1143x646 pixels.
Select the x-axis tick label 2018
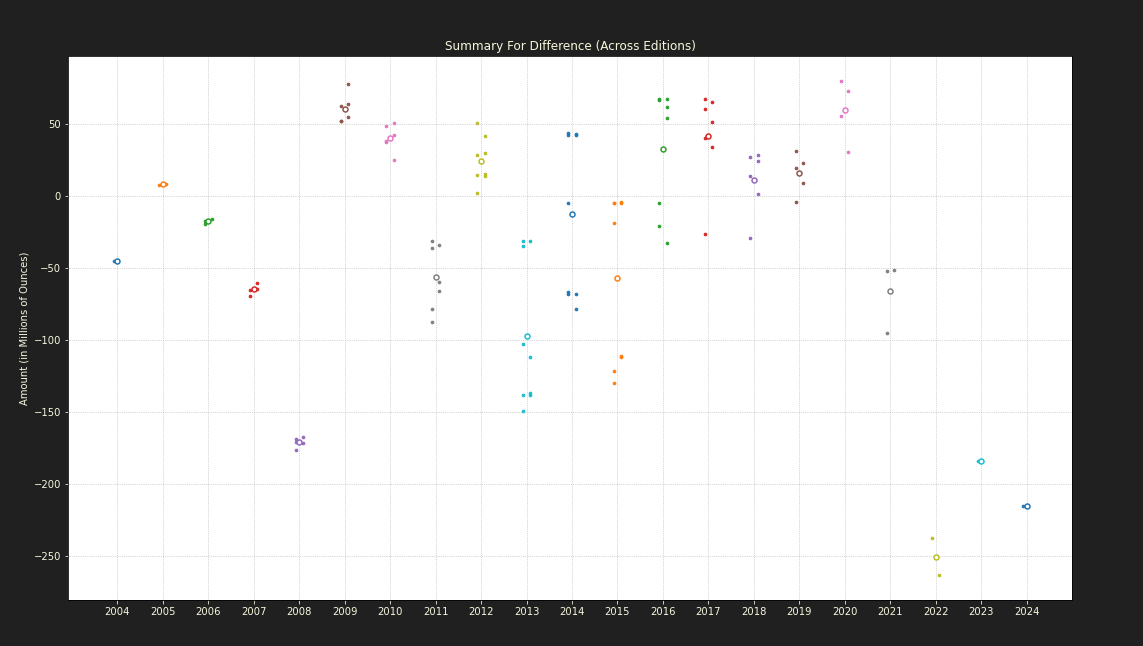pyautogui.click(x=754, y=611)
